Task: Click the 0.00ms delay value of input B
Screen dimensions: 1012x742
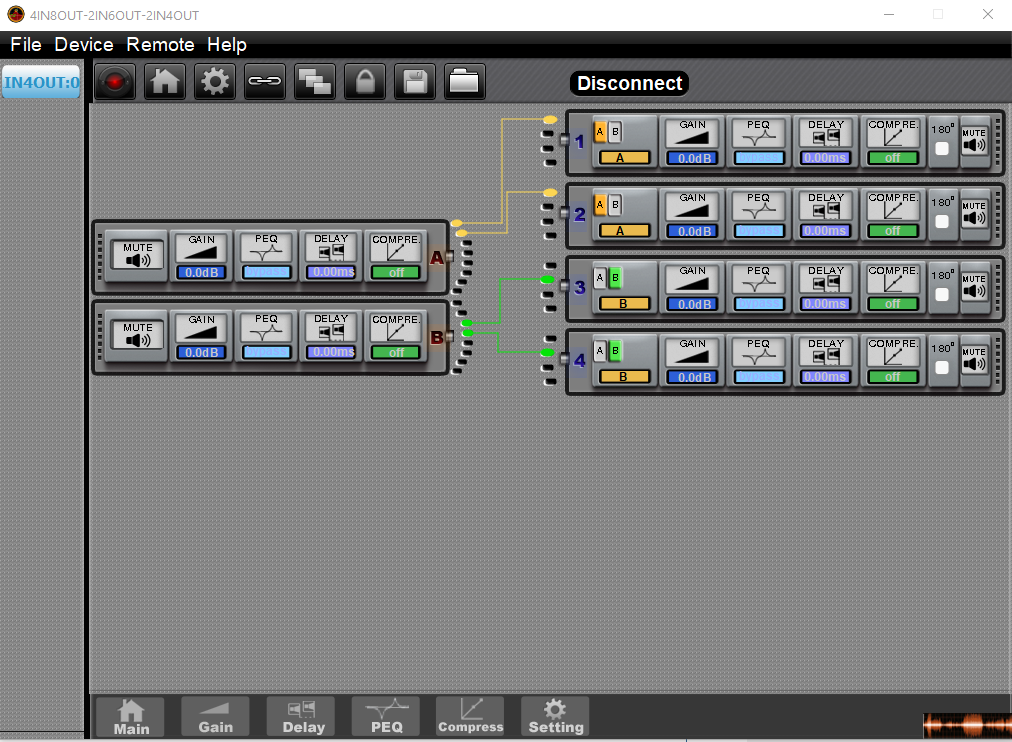Action: tap(331, 352)
